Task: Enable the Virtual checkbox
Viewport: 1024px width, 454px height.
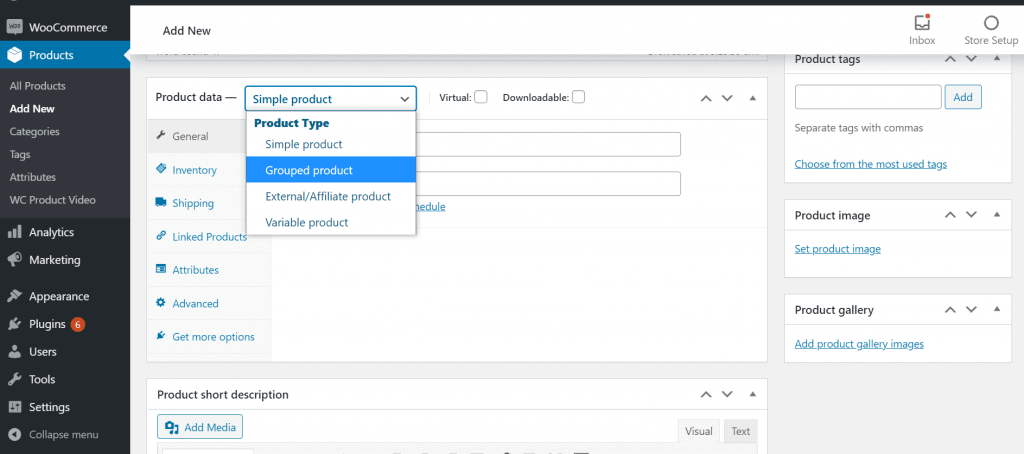Action: coord(481,97)
